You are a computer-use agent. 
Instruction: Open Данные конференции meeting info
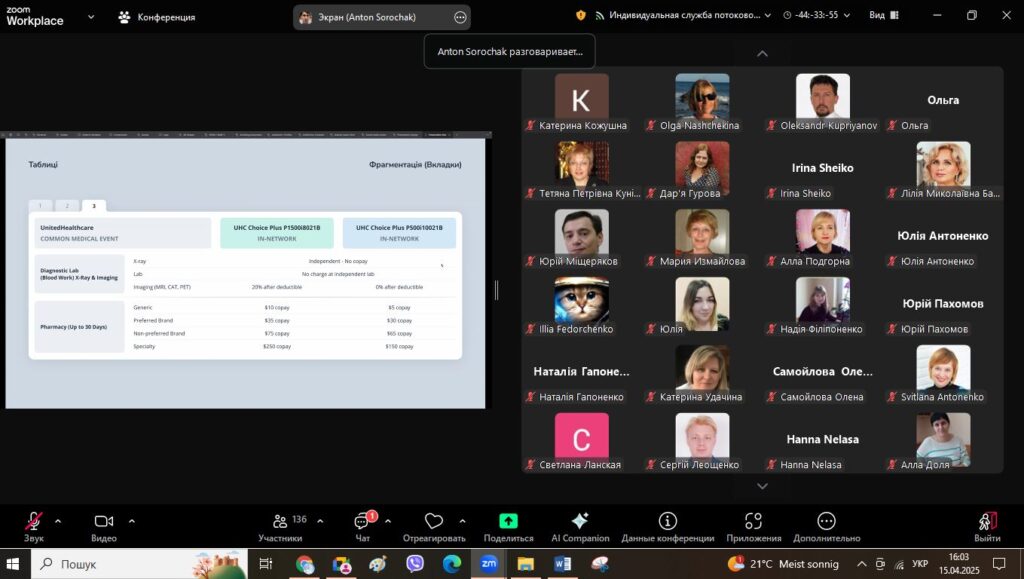coord(667,527)
